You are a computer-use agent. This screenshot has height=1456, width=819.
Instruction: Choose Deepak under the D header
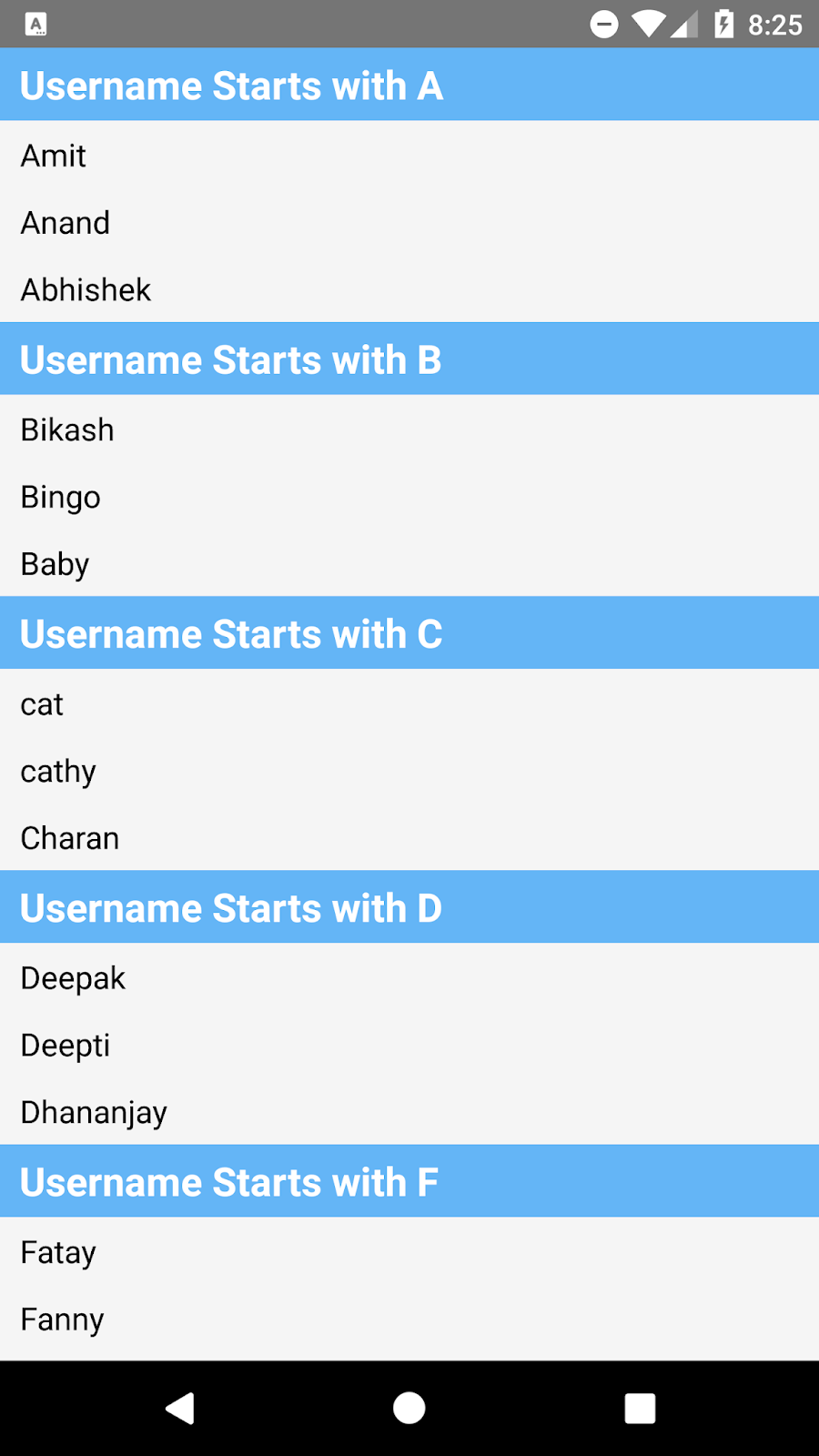[x=72, y=978]
